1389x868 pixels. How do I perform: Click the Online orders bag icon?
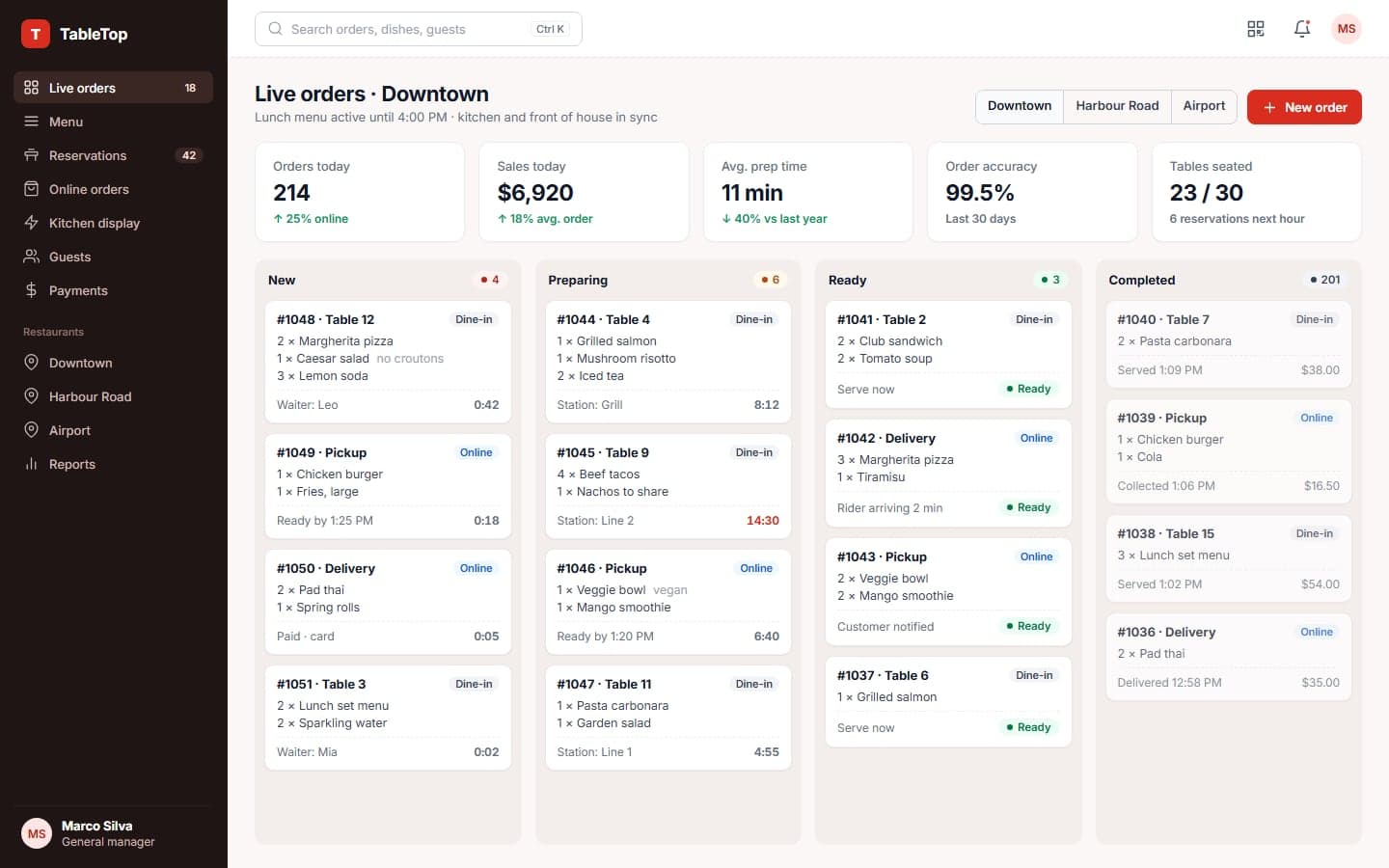[x=31, y=189]
